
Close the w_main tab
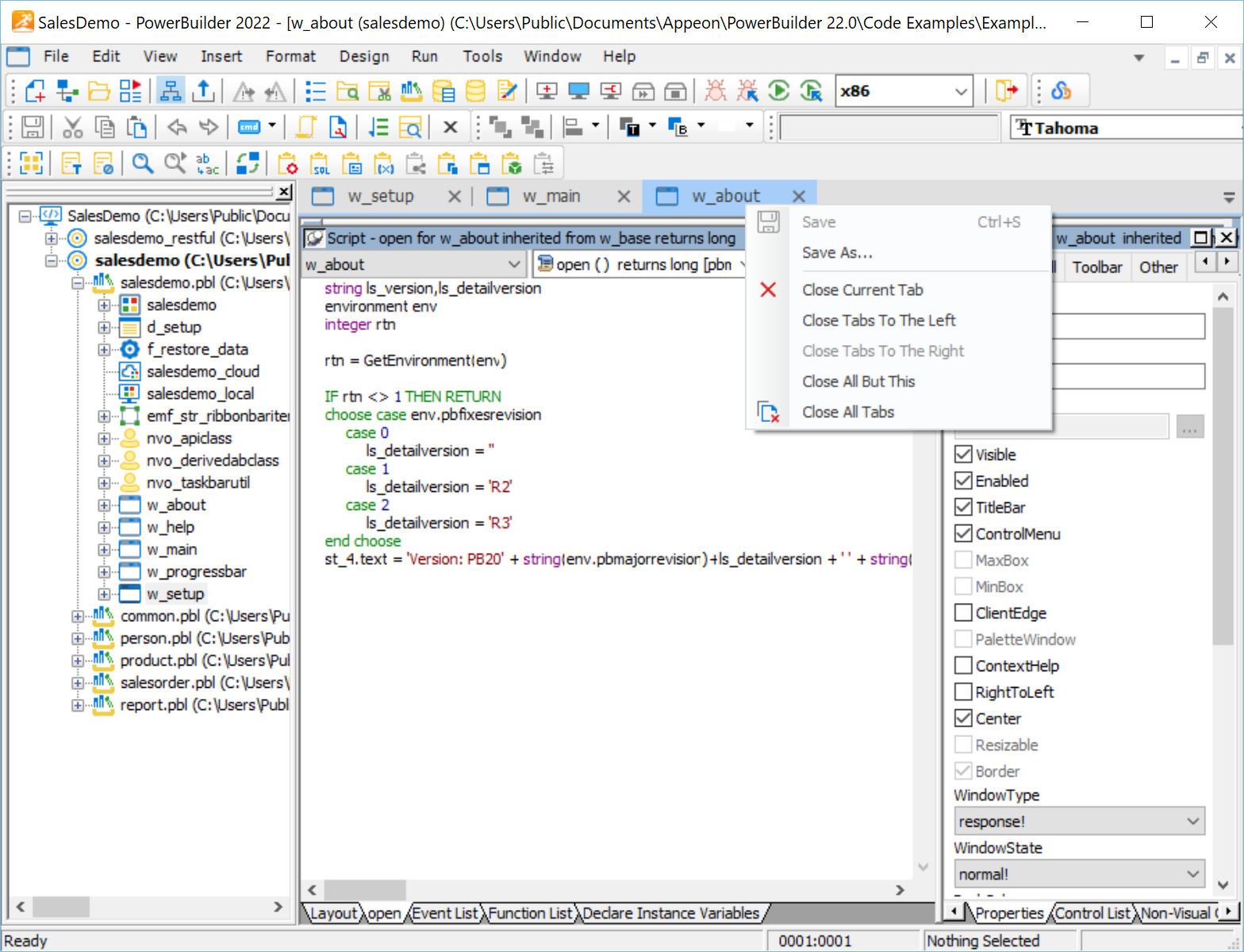(624, 196)
